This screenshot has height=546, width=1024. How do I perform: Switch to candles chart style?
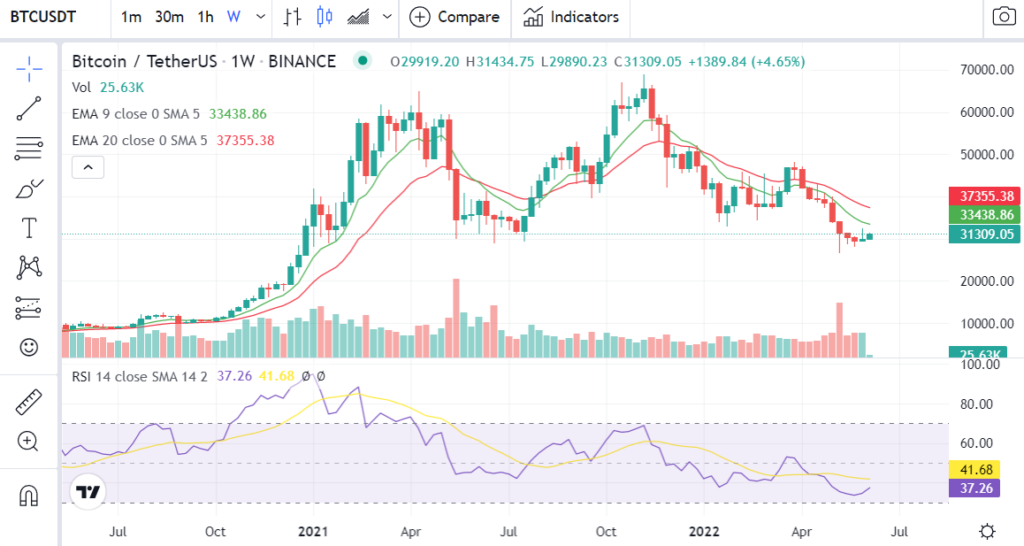325,17
